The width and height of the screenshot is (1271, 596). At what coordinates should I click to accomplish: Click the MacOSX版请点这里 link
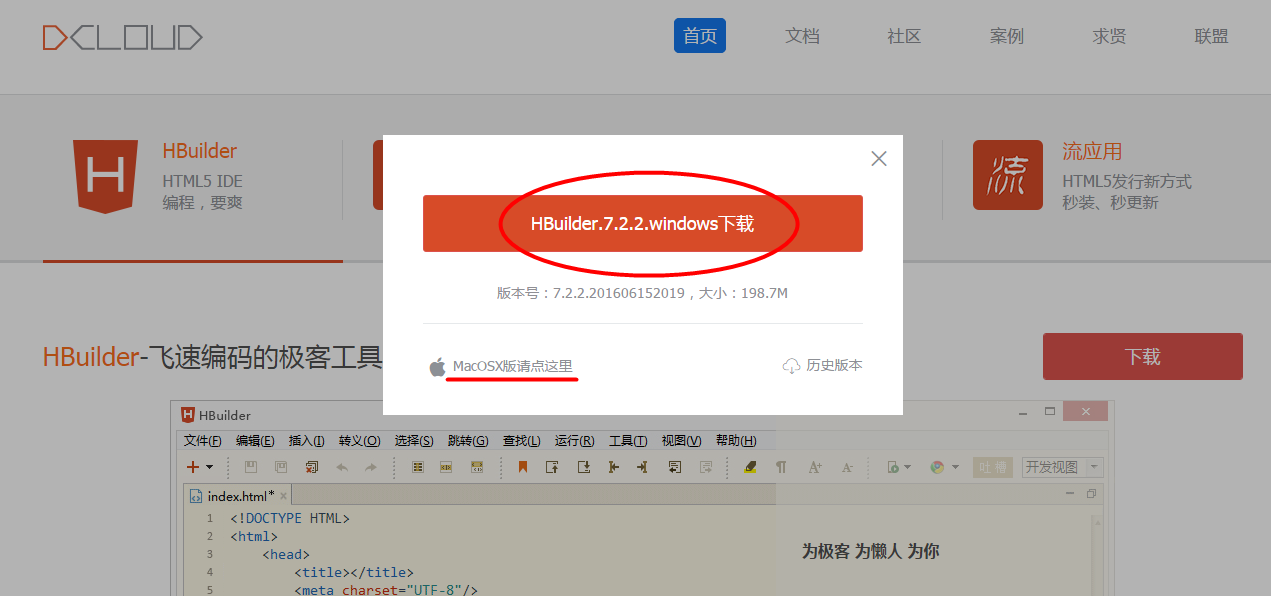[513, 366]
